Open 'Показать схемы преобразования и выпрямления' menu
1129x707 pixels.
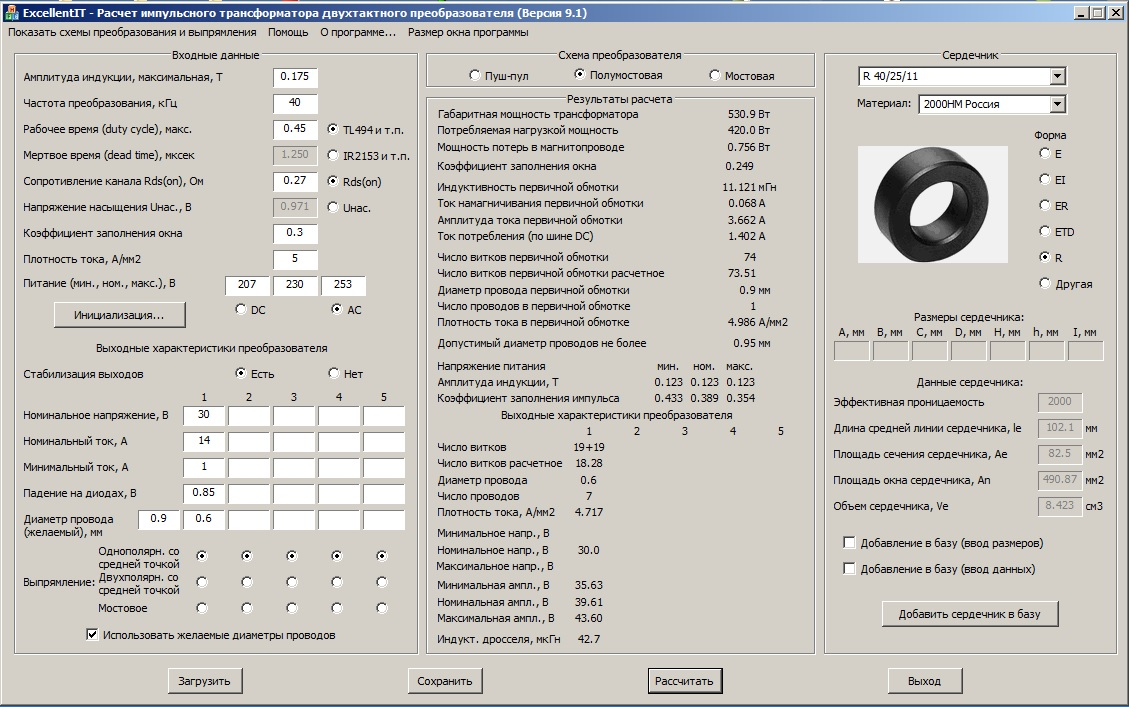(x=132, y=32)
